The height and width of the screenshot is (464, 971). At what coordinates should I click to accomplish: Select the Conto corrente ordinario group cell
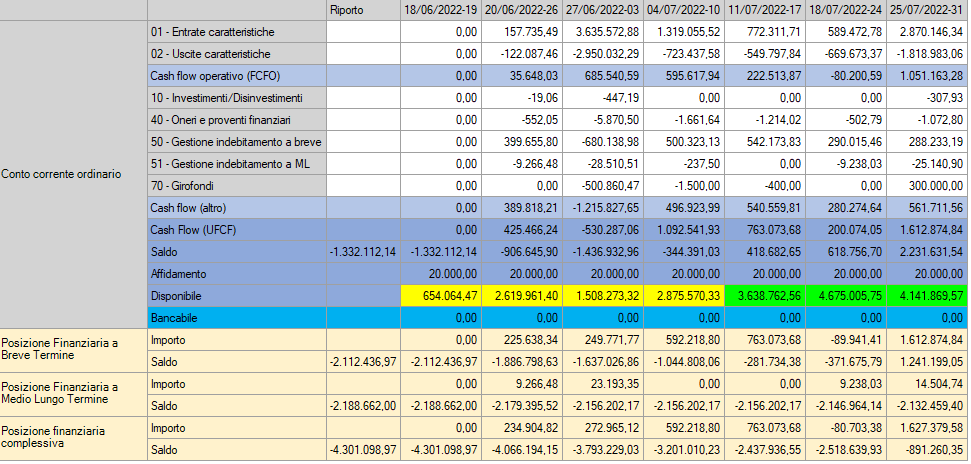pyautogui.click(x=73, y=174)
